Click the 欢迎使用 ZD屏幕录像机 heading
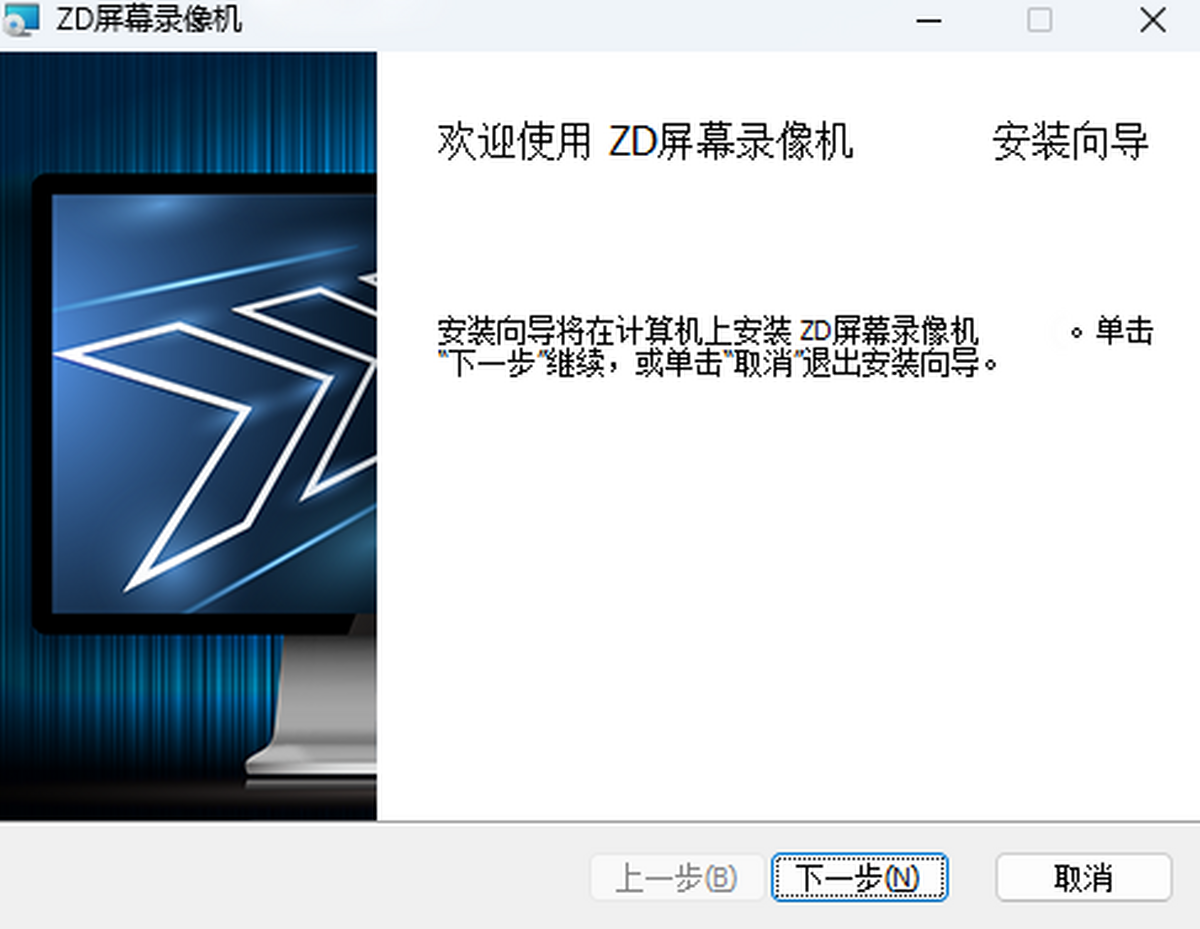The width and height of the screenshot is (1200, 929). point(645,142)
